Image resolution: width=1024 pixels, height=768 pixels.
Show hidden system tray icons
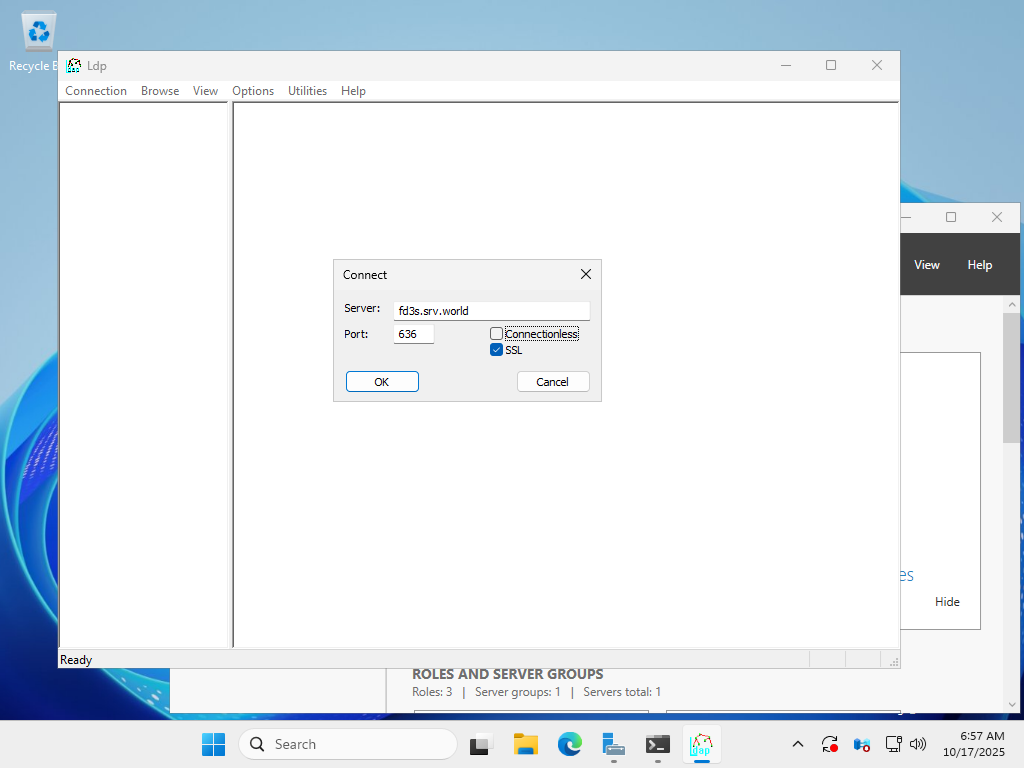pos(797,744)
